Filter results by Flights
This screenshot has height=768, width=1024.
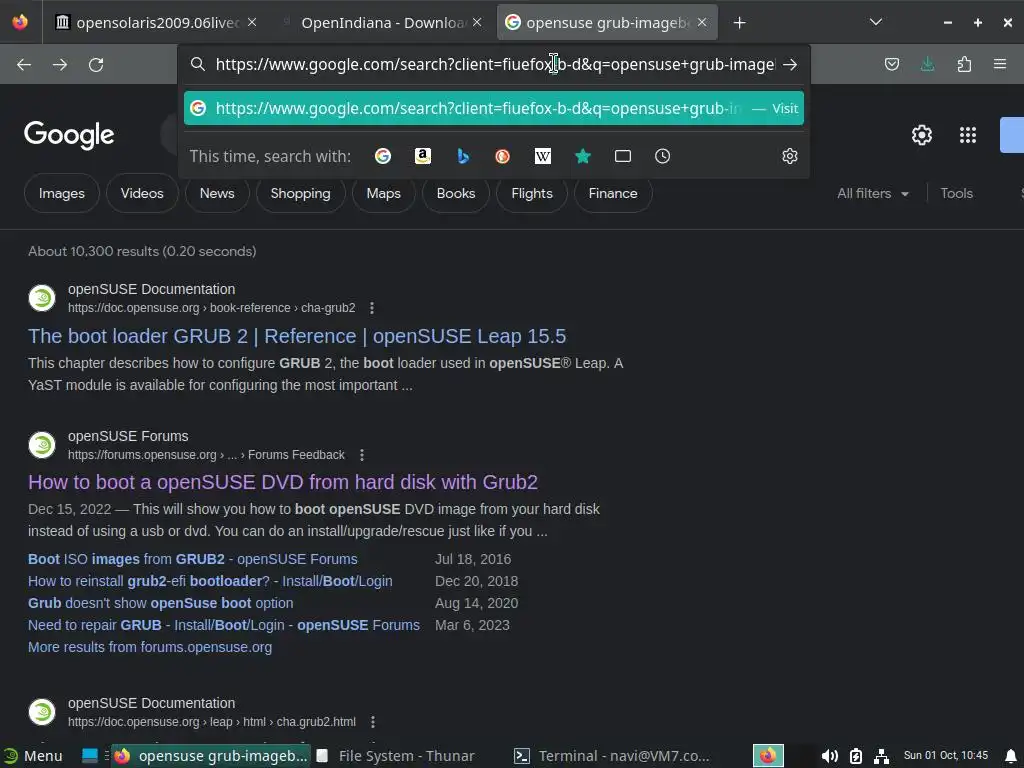click(532, 193)
